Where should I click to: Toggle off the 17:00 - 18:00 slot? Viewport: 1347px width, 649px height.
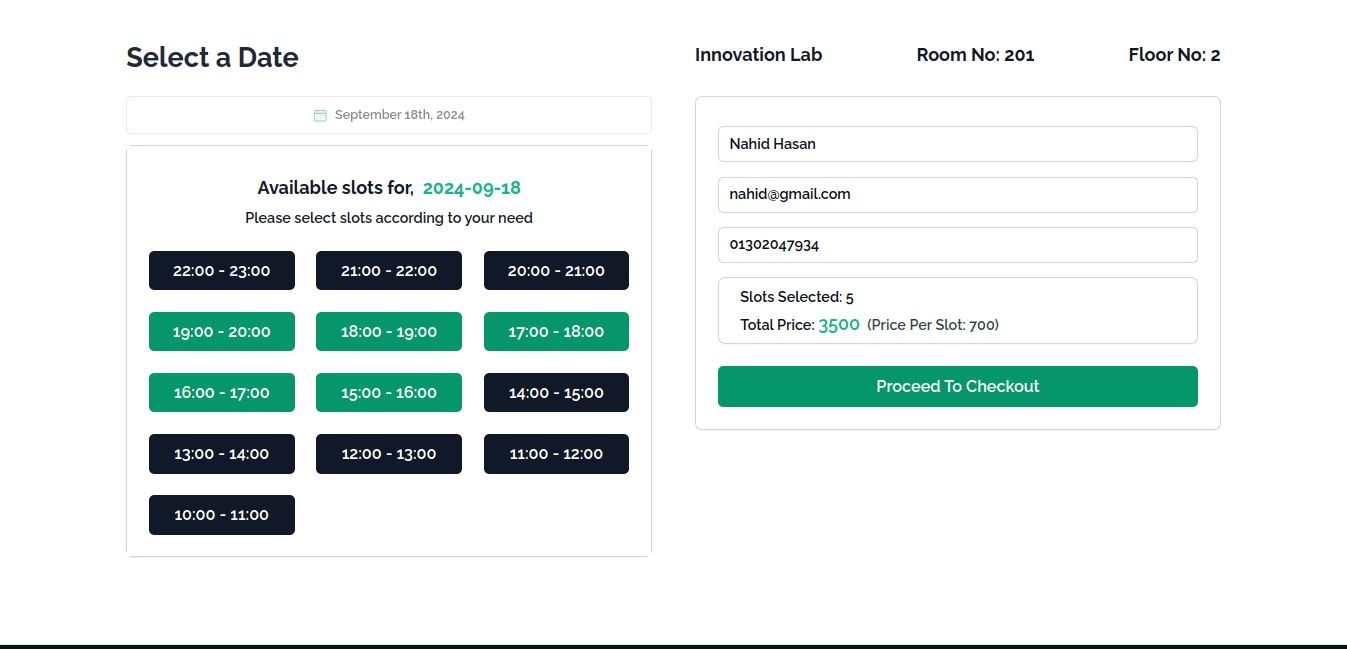pyautogui.click(x=556, y=332)
